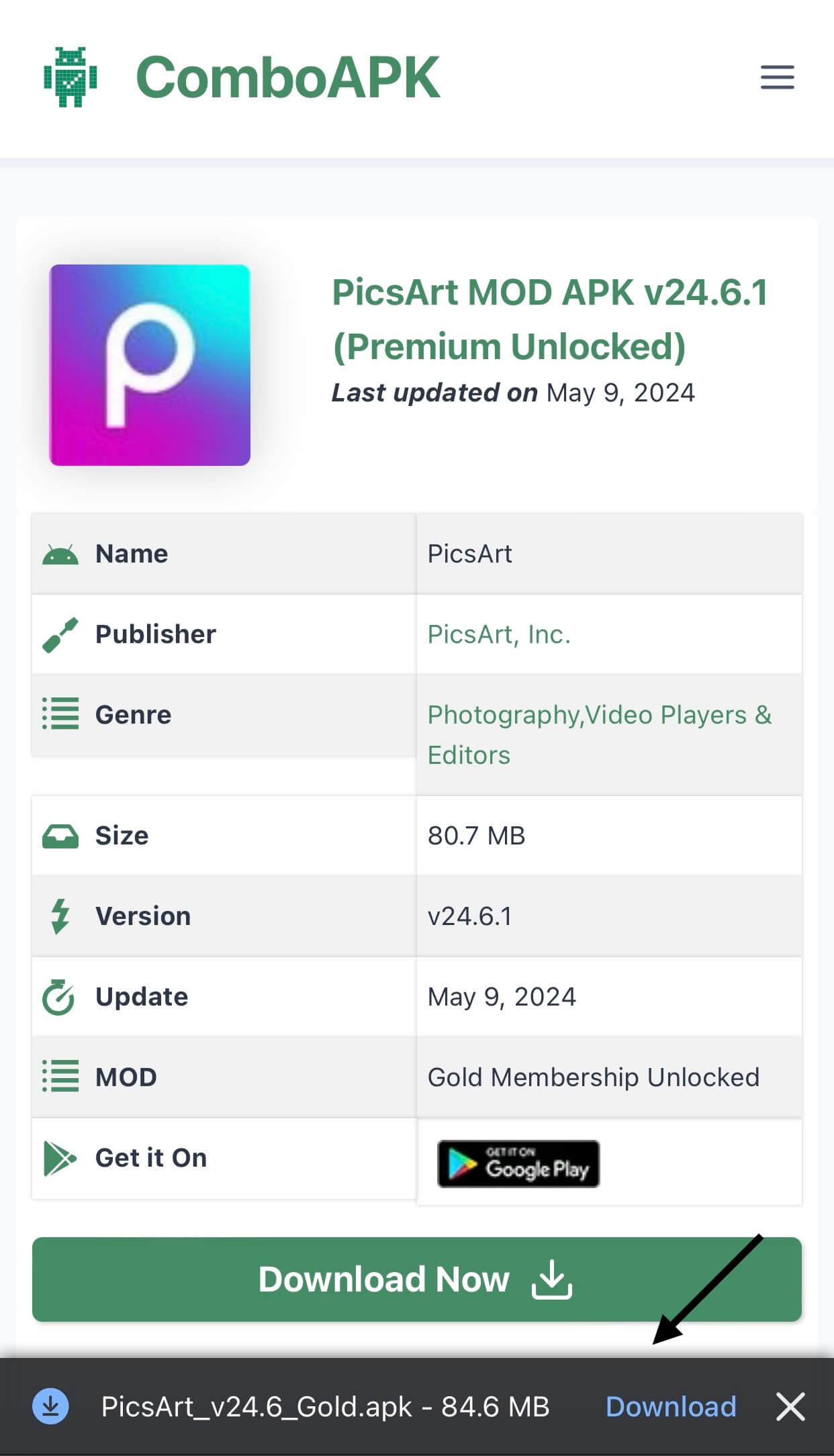834x1456 pixels.
Task: Open the hamburger navigation menu
Action: [x=776, y=78]
